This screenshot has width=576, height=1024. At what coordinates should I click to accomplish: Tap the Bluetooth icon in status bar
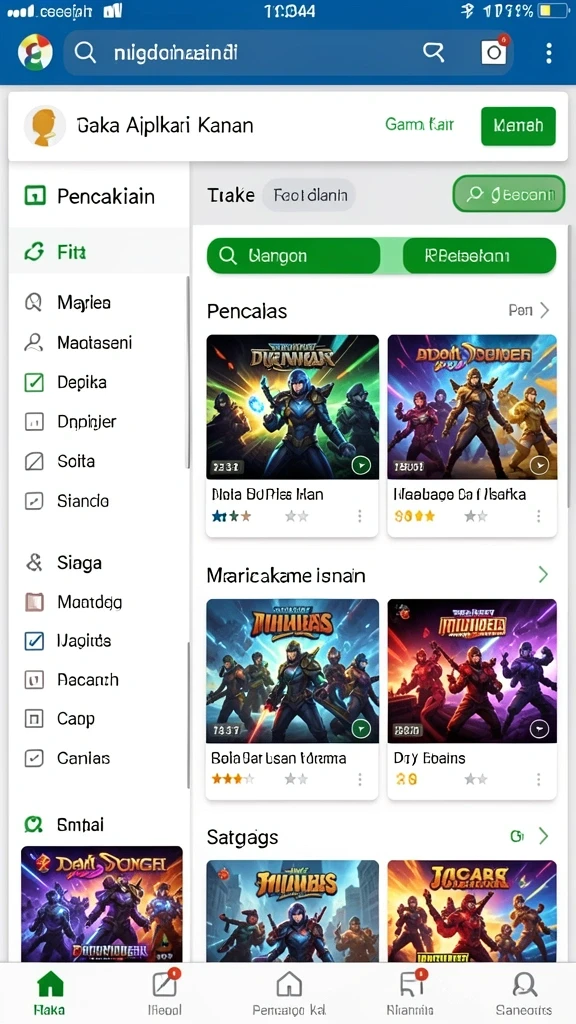[x=467, y=10]
